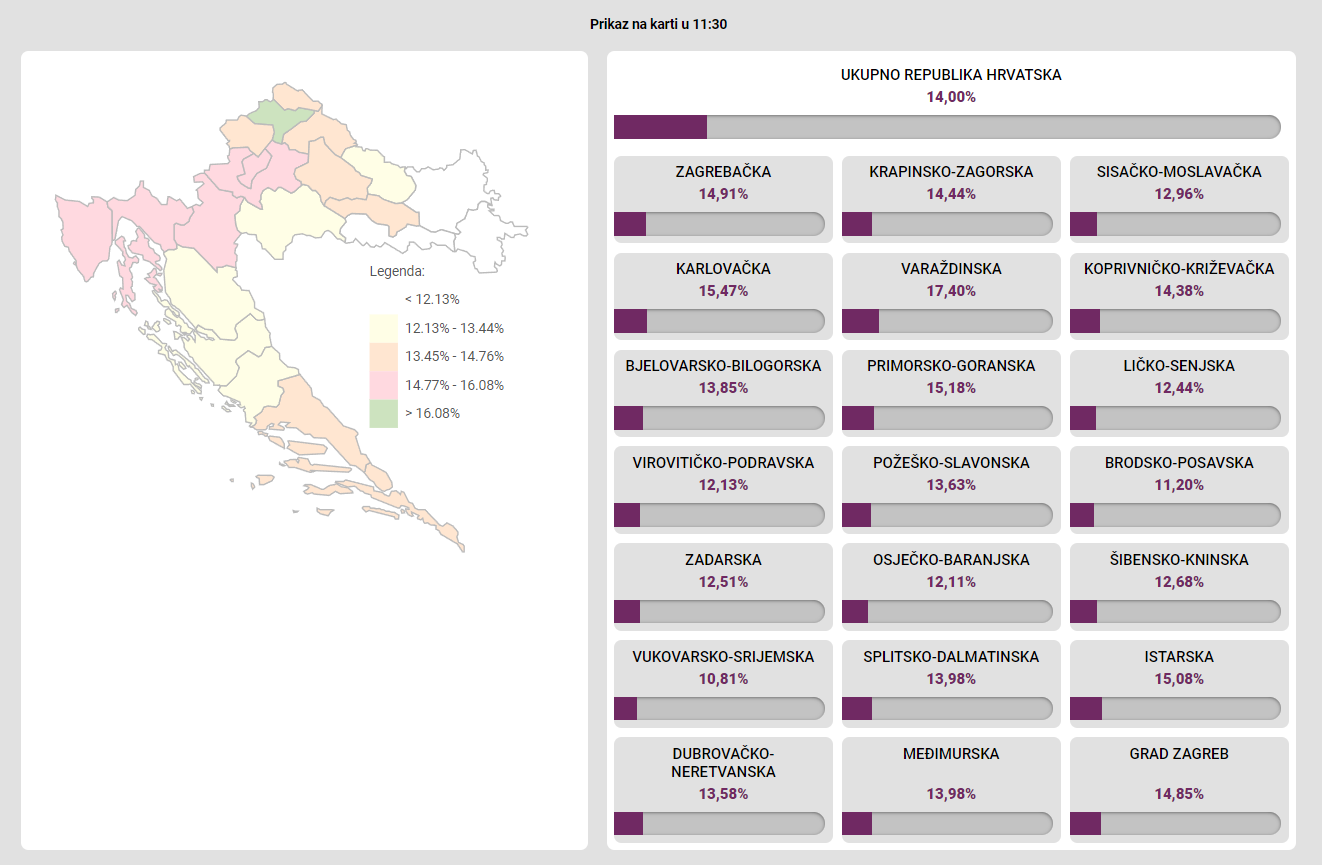Viewport: 1322px width, 865px height.
Task: Click the Primorsko-Goranska 15,18% card
Action: click(x=951, y=393)
